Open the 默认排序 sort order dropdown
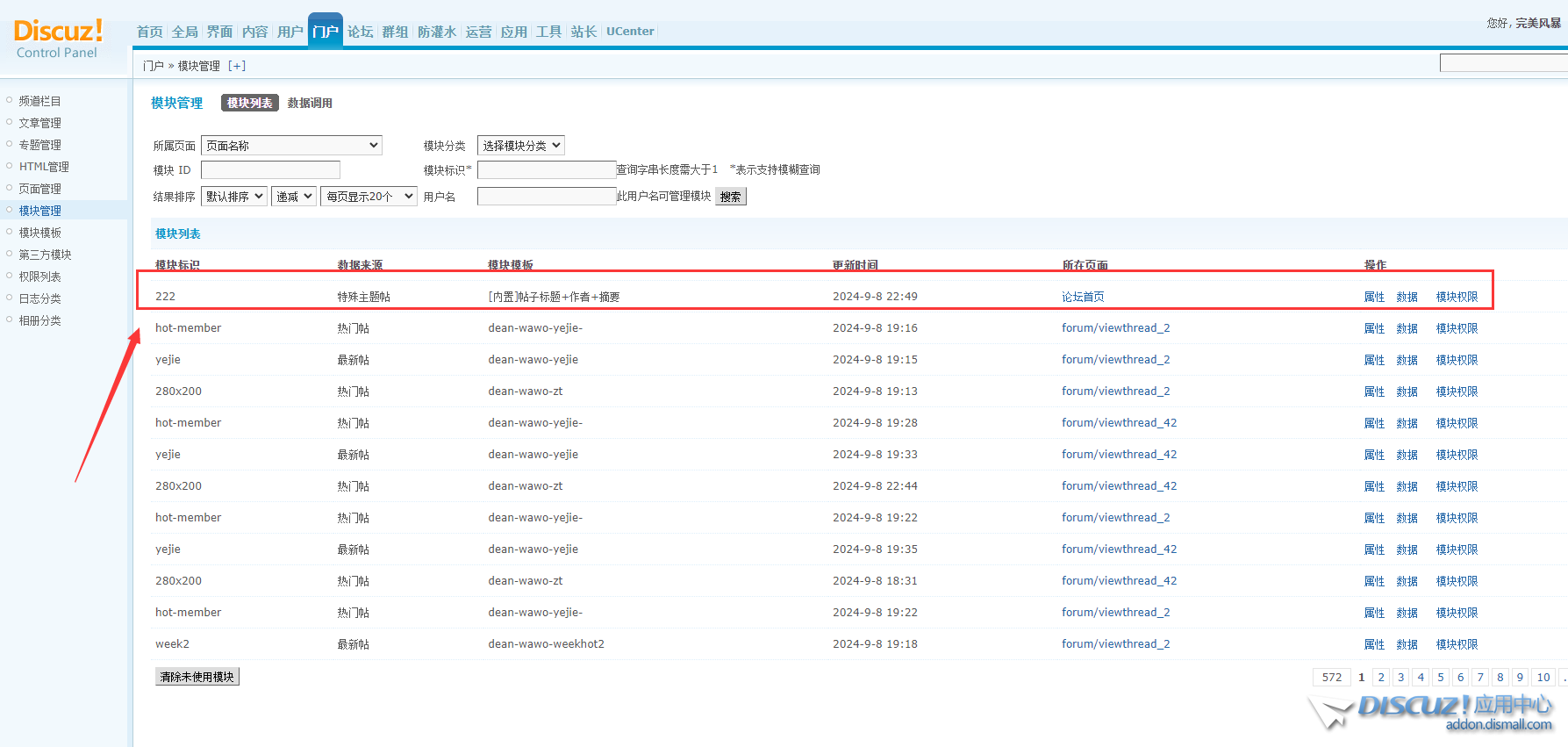 233,197
